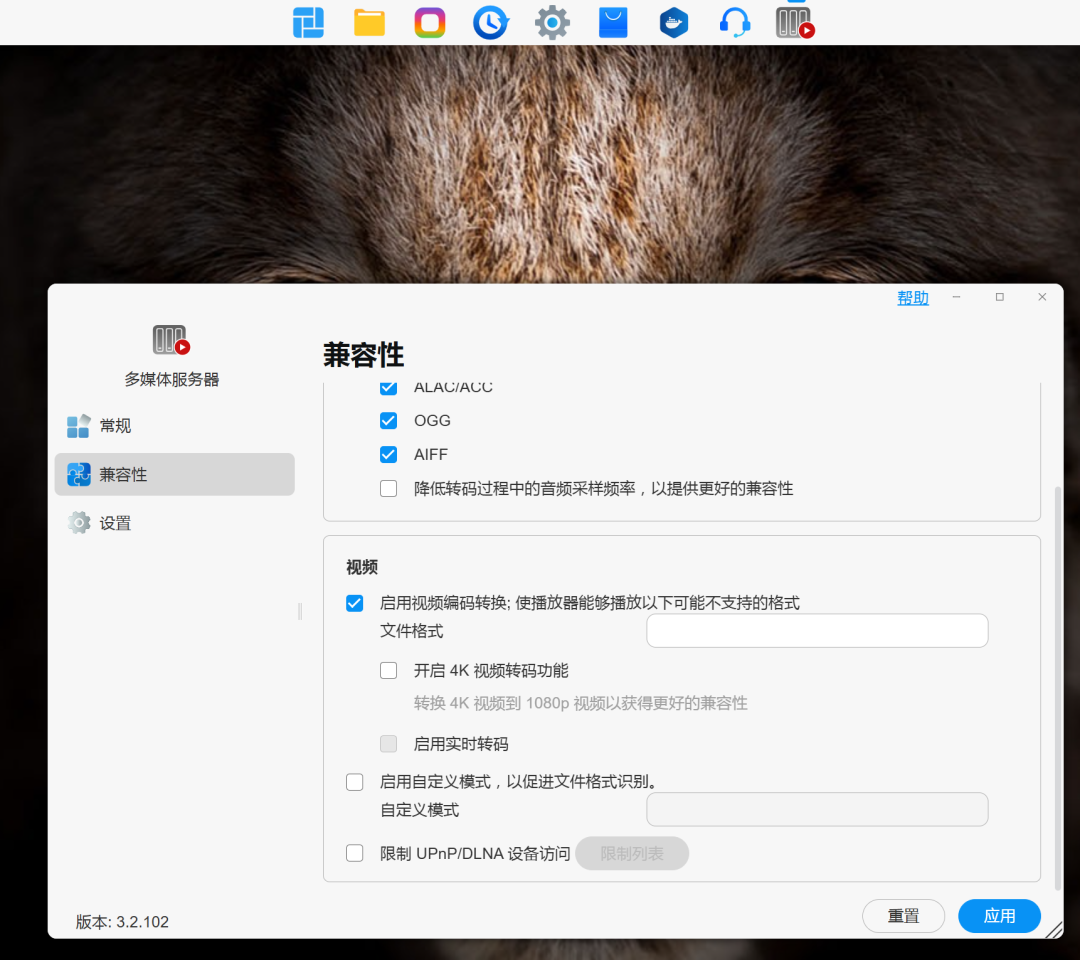Open the 帮助 link in title bar
The width and height of the screenshot is (1080, 960).
pyautogui.click(x=912, y=298)
